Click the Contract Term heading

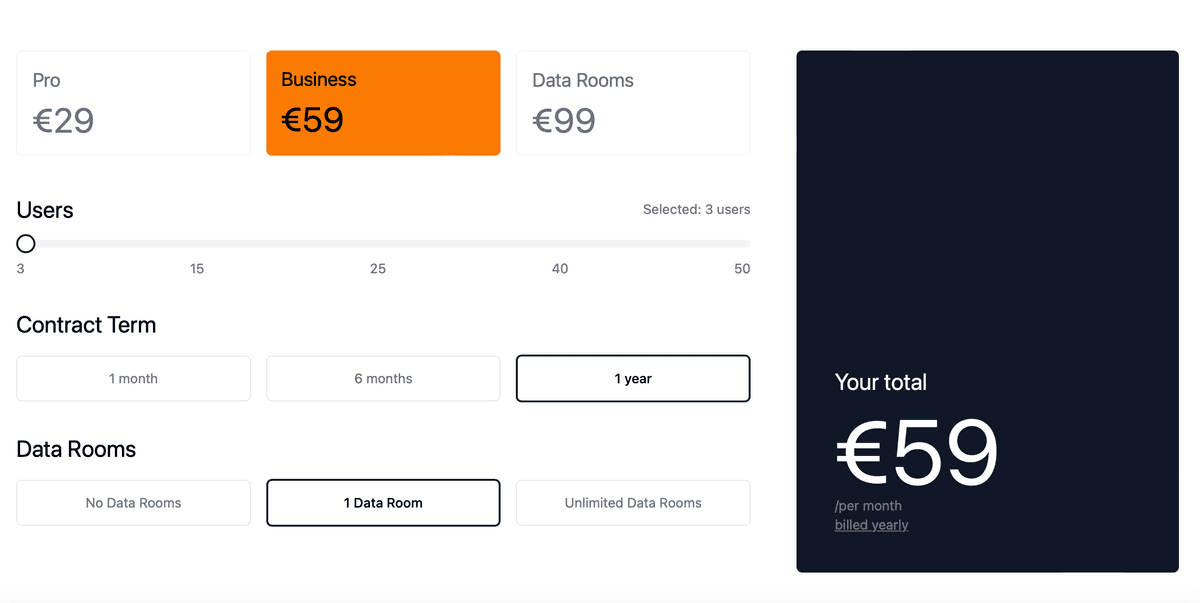pyautogui.click(x=86, y=325)
